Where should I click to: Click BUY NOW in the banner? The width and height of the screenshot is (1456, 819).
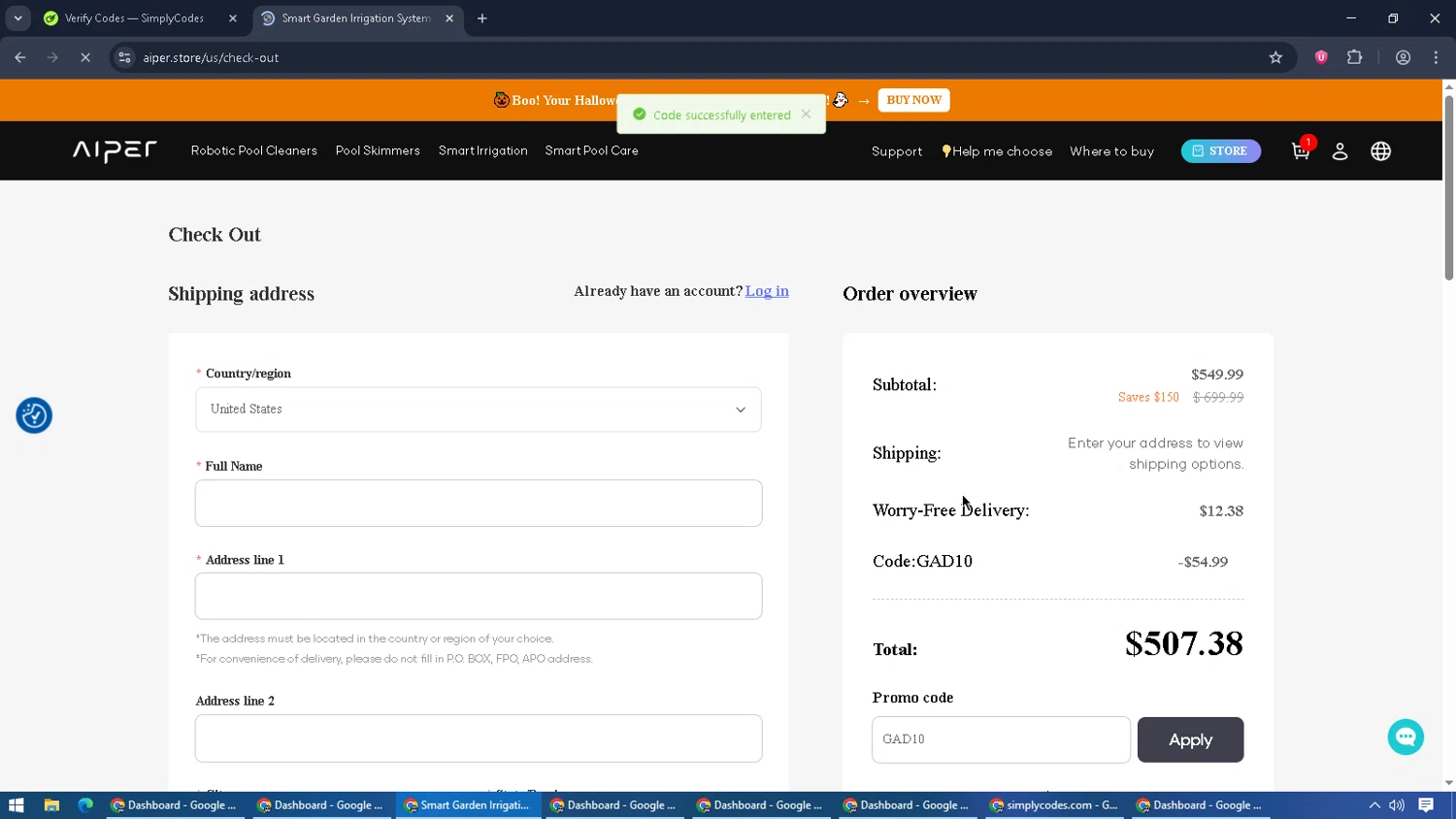click(913, 100)
